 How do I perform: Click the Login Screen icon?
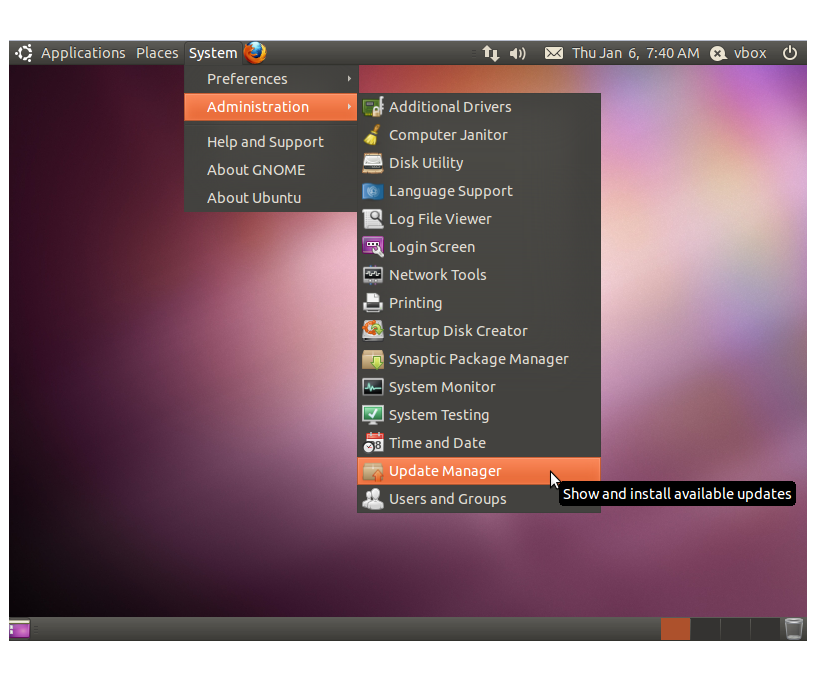[x=373, y=247]
